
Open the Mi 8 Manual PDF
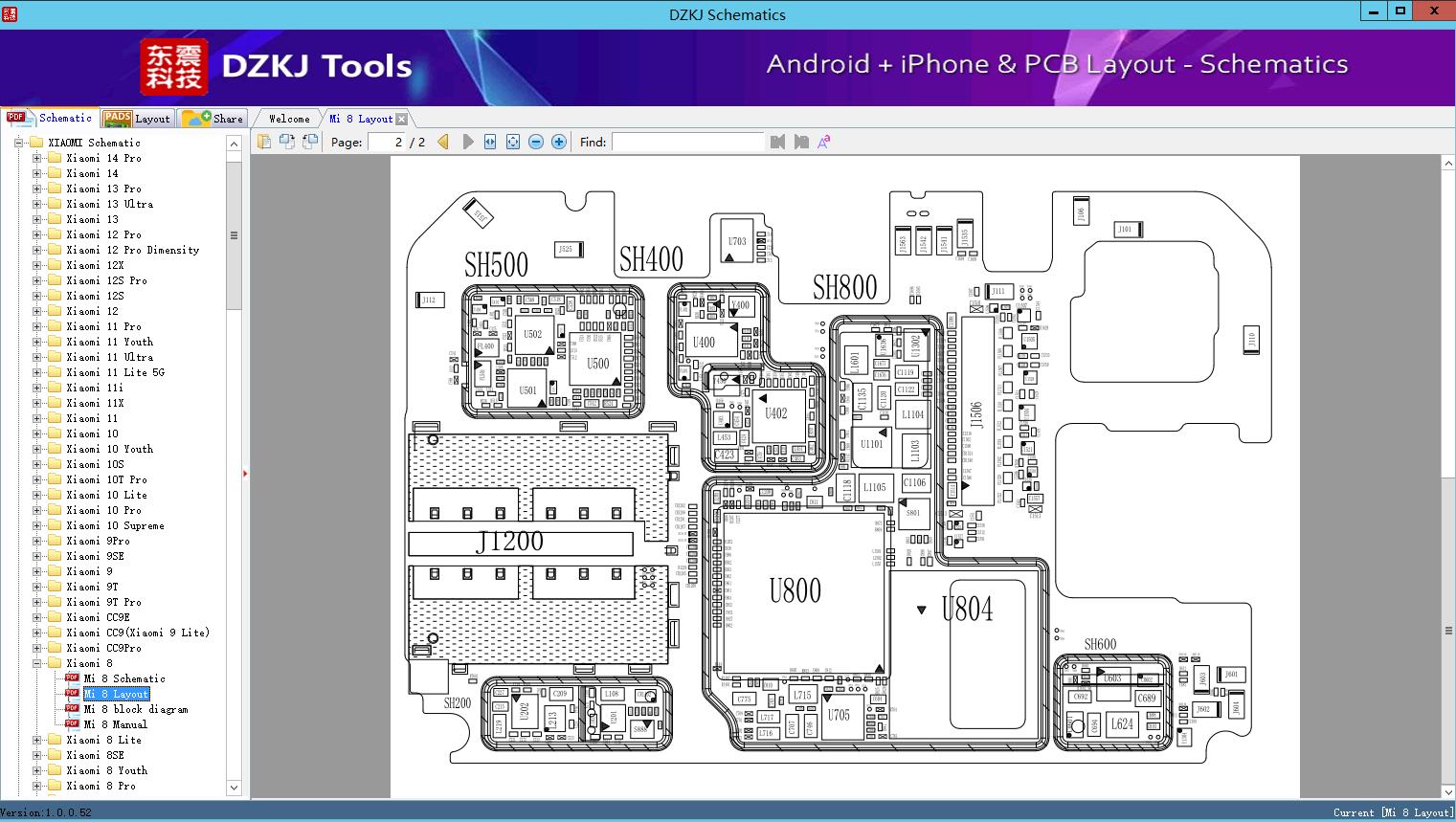pyautogui.click(x=116, y=724)
